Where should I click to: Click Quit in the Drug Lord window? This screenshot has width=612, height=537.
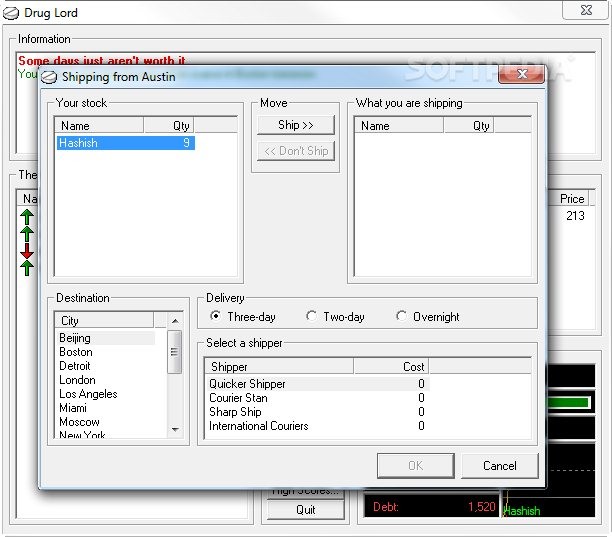click(x=306, y=510)
